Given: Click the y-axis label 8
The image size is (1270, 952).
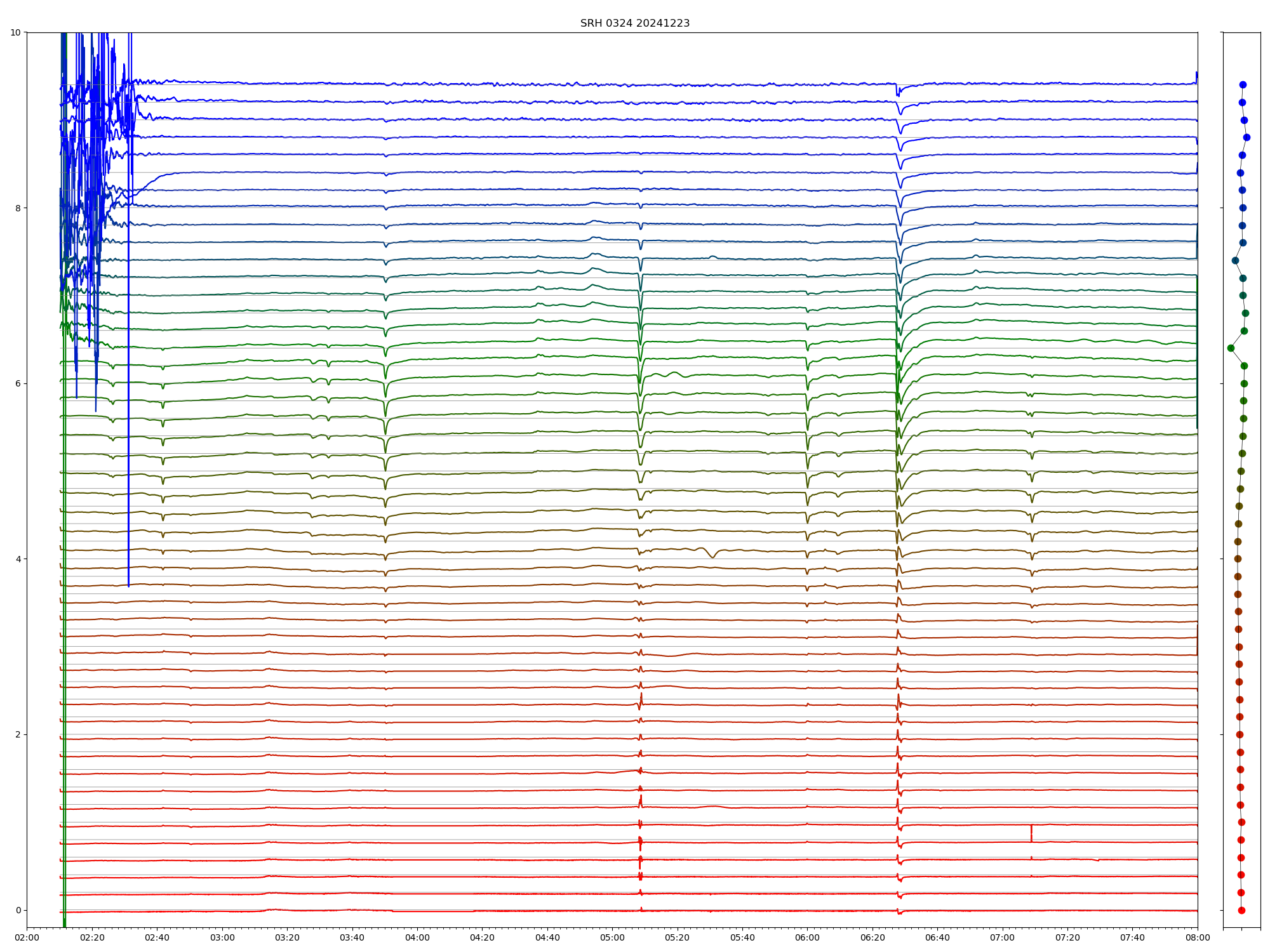Looking at the screenshot, I should coord(18,208).
